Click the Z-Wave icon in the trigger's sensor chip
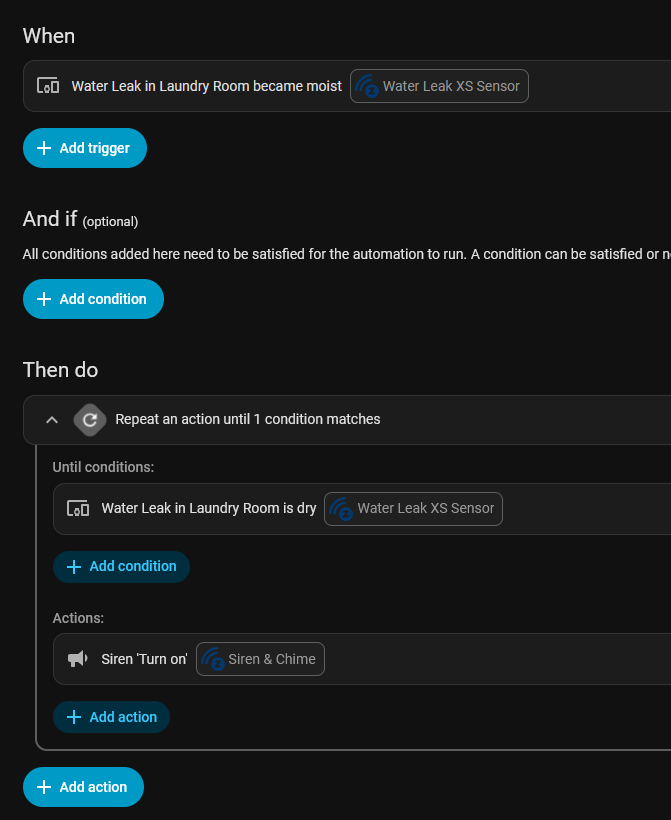 (x=367, y=86)
